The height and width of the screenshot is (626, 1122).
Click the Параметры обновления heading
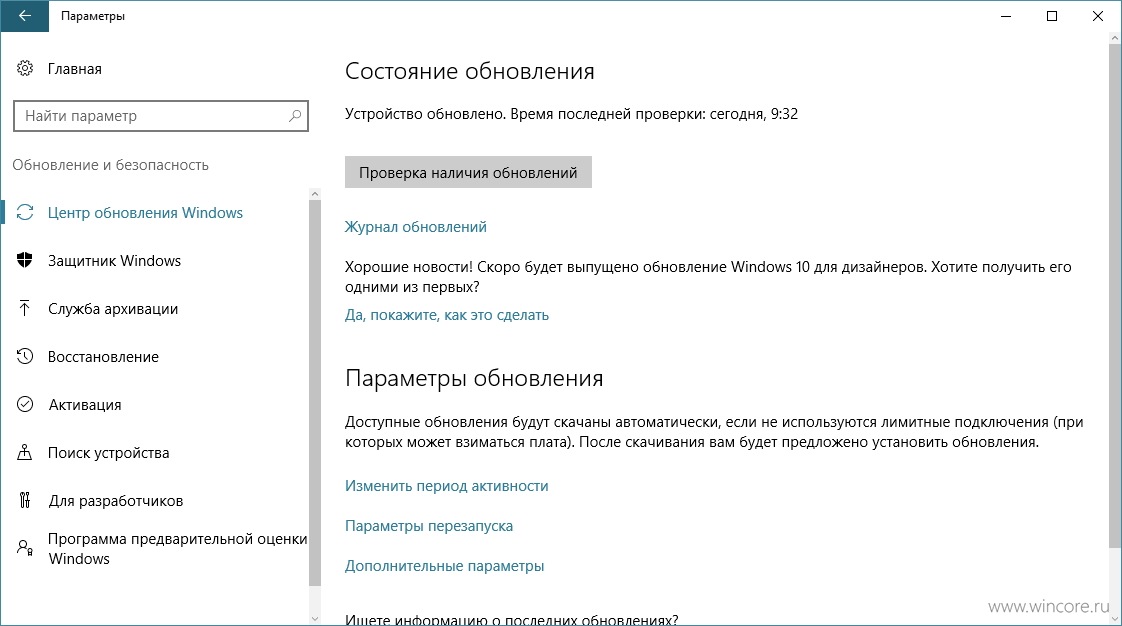click(x=474, y=378)
